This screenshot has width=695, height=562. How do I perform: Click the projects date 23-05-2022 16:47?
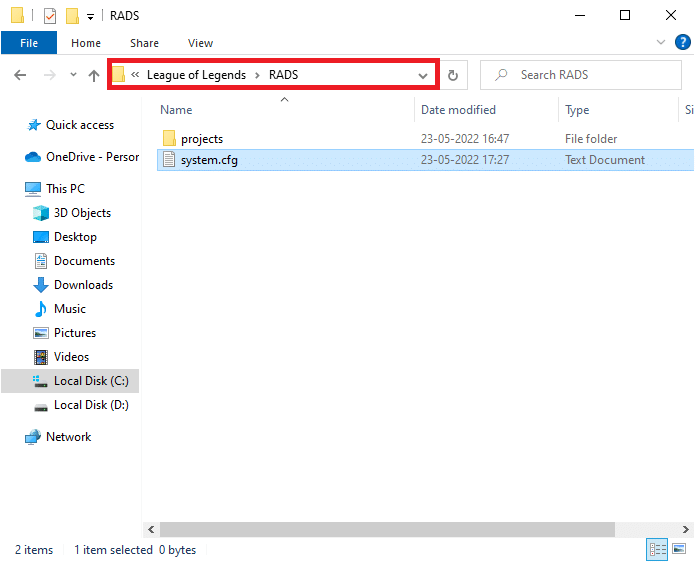pyautogui.click(x=465, y=139)
